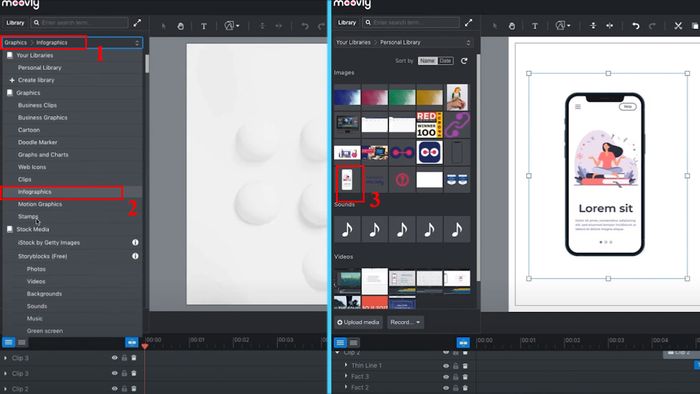Lock Thin Line 1 layer
This screenshot has width=700, height=394.
(456, 365)
